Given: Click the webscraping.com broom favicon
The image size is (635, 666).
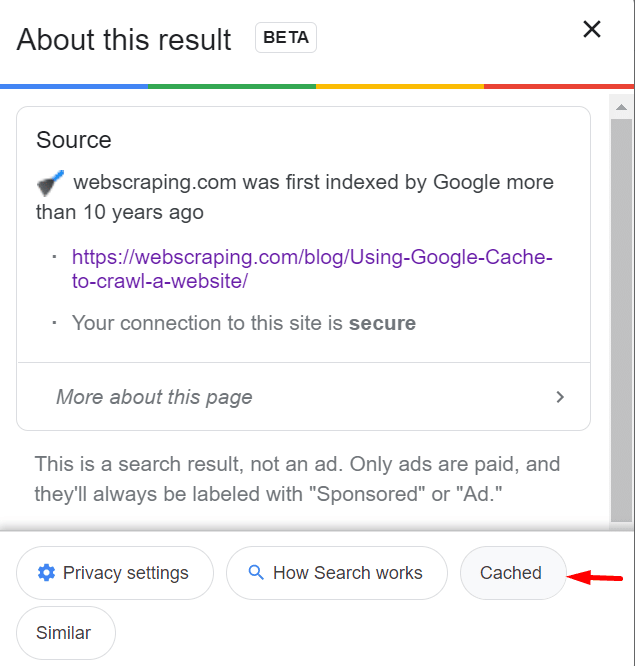Looking at the screenshot, I should [x=50, y=183].
